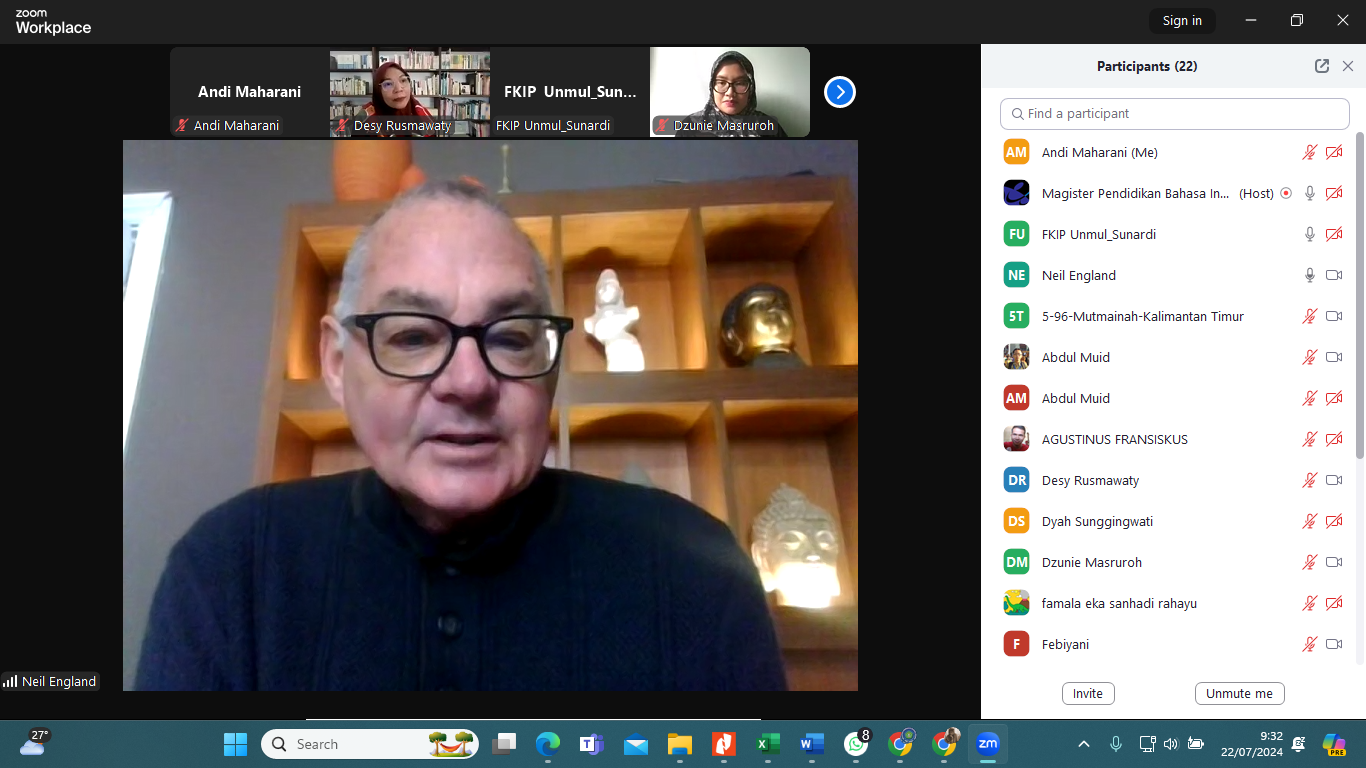The height and width of the screenshot is (768, 1366).
Task: Open Microsoft Excel from the taskbar
Action: tap(768, 744)
